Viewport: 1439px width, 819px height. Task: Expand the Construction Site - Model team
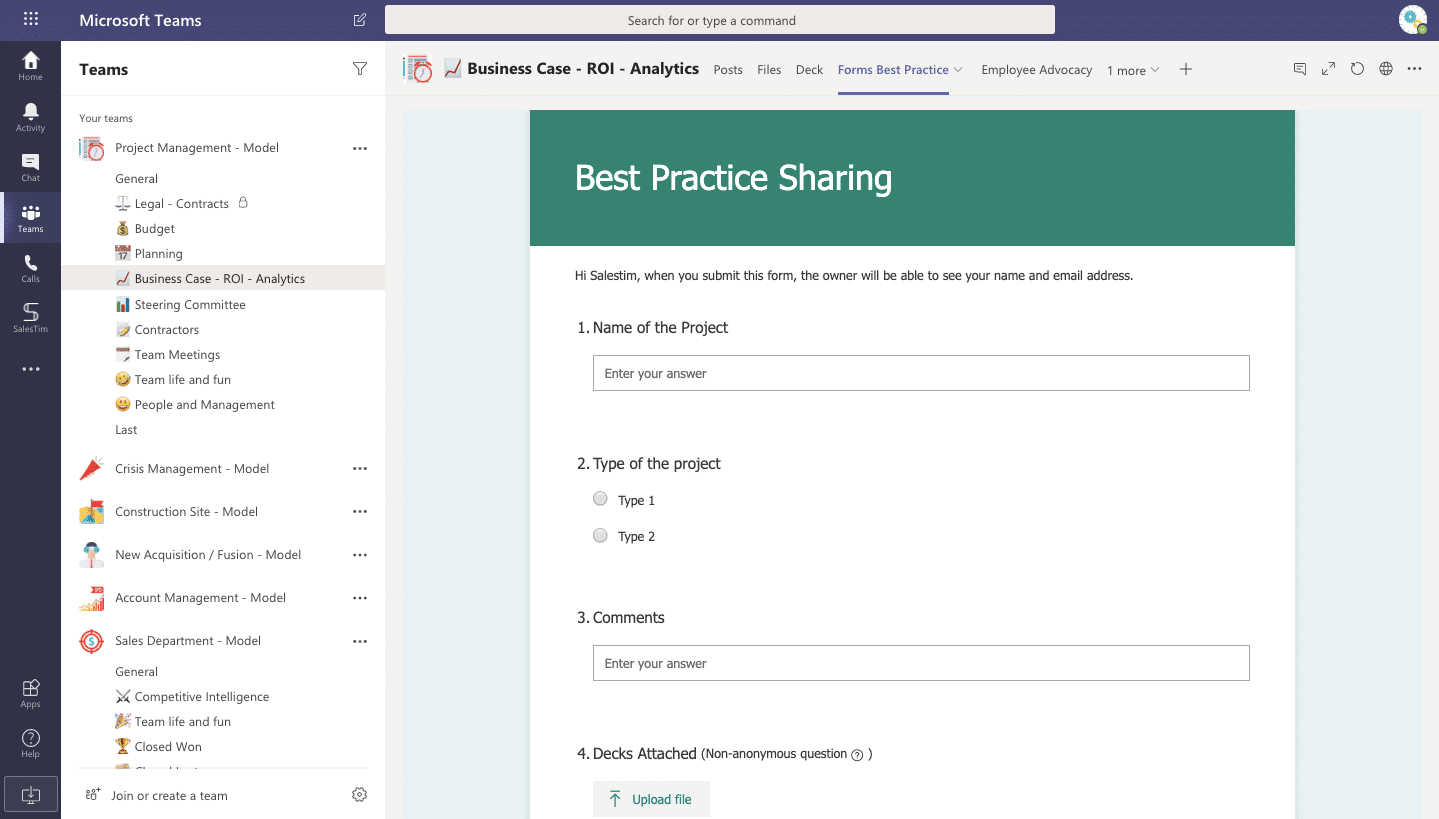(186, 512)
